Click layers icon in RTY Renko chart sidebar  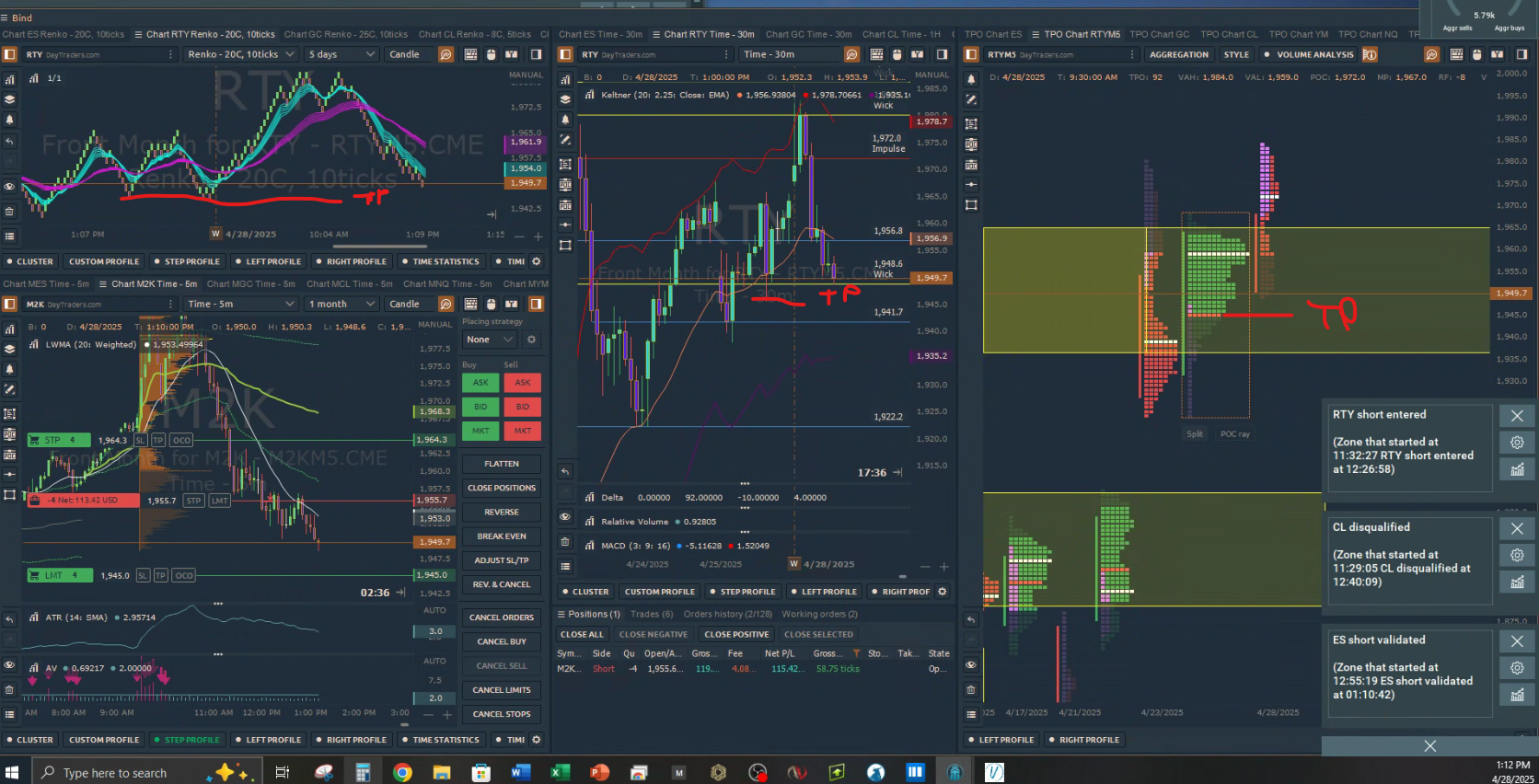click(10, 99)
